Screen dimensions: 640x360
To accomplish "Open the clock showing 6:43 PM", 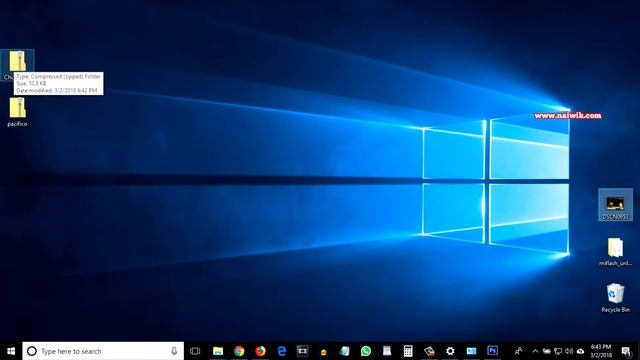I will [x=601, y=351].
